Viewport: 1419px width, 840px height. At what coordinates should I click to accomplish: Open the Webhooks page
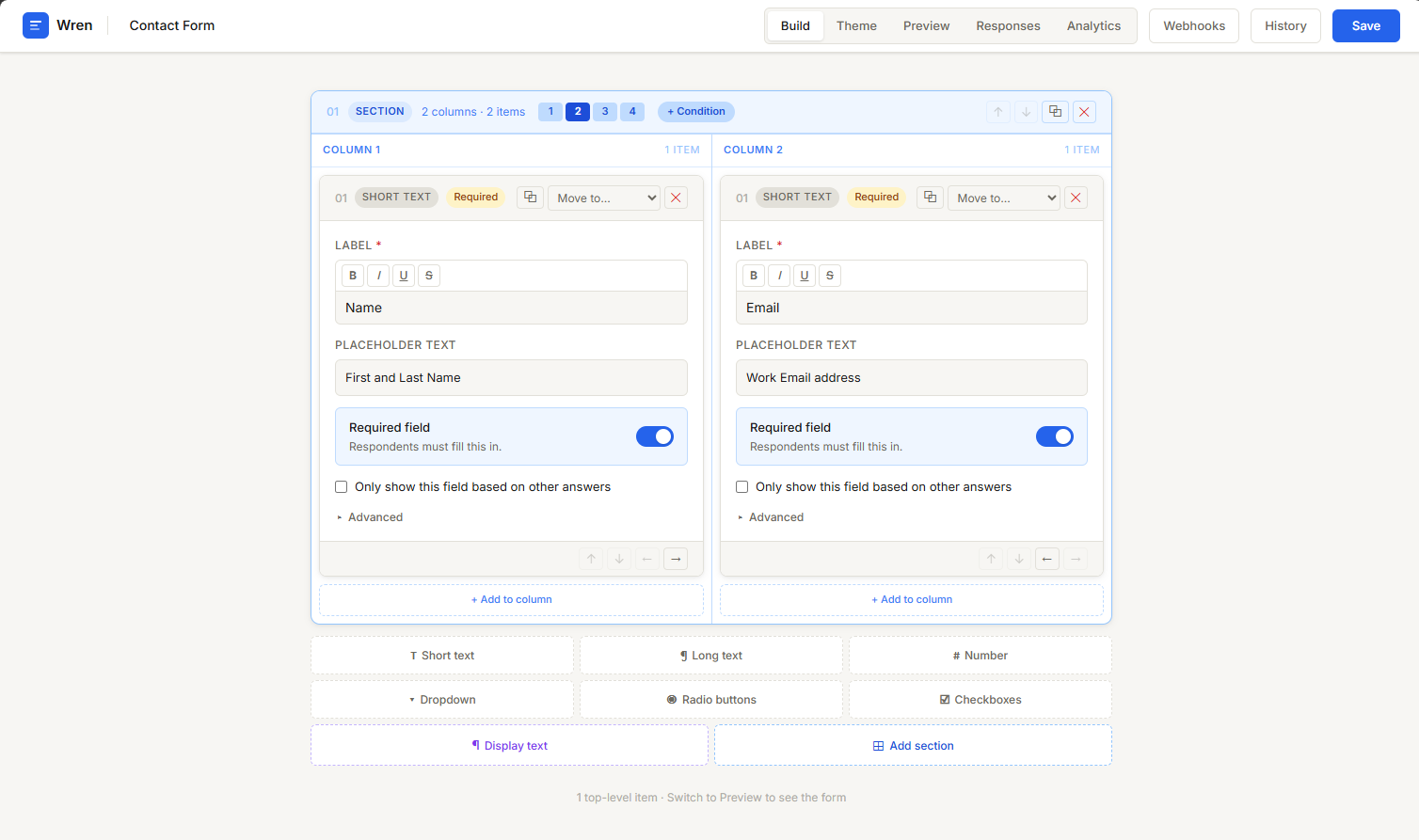(x=1194, y=26)
